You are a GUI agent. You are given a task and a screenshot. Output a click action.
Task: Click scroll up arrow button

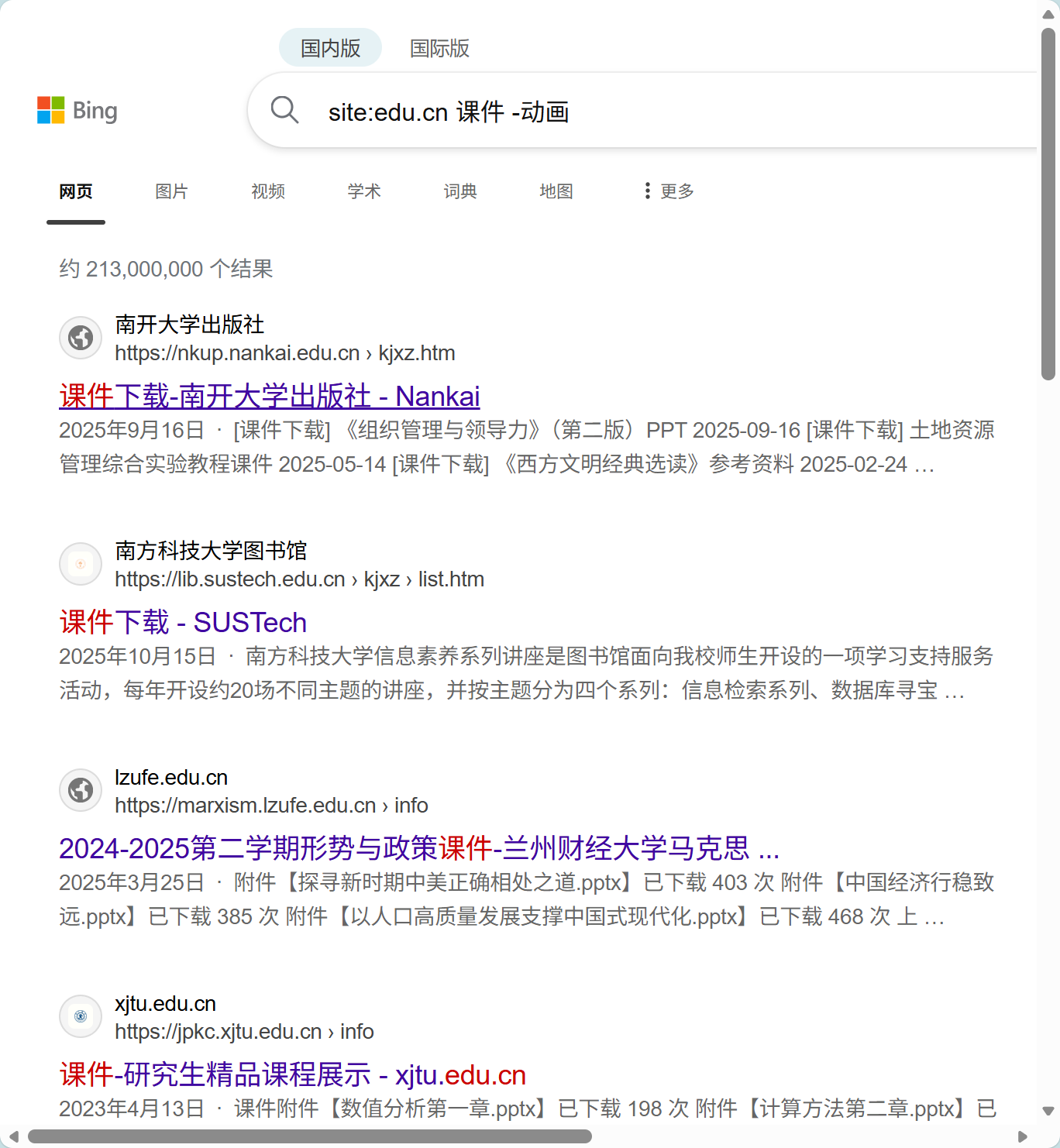(1048, 13)
